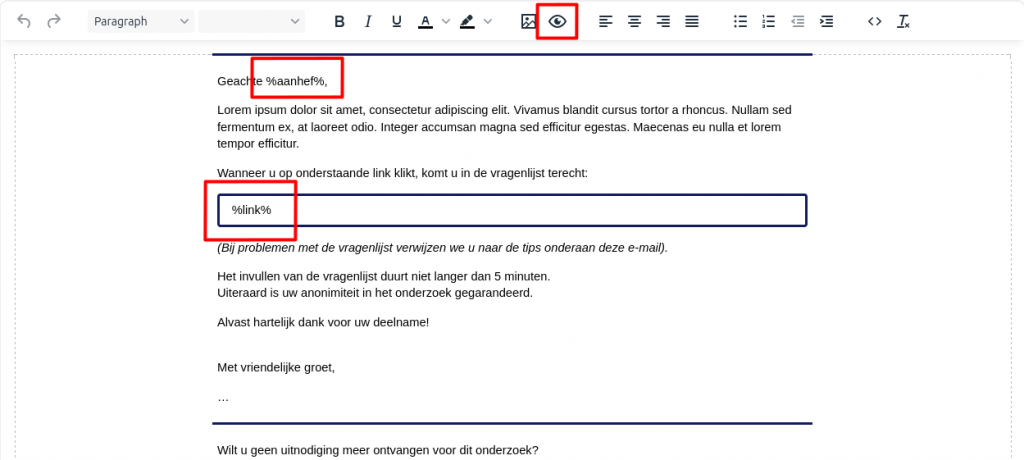Click 'Alvast hartelijk dank voor uw deelname!'
Screen dimensions: 1024x460
[x=323, y=322]
